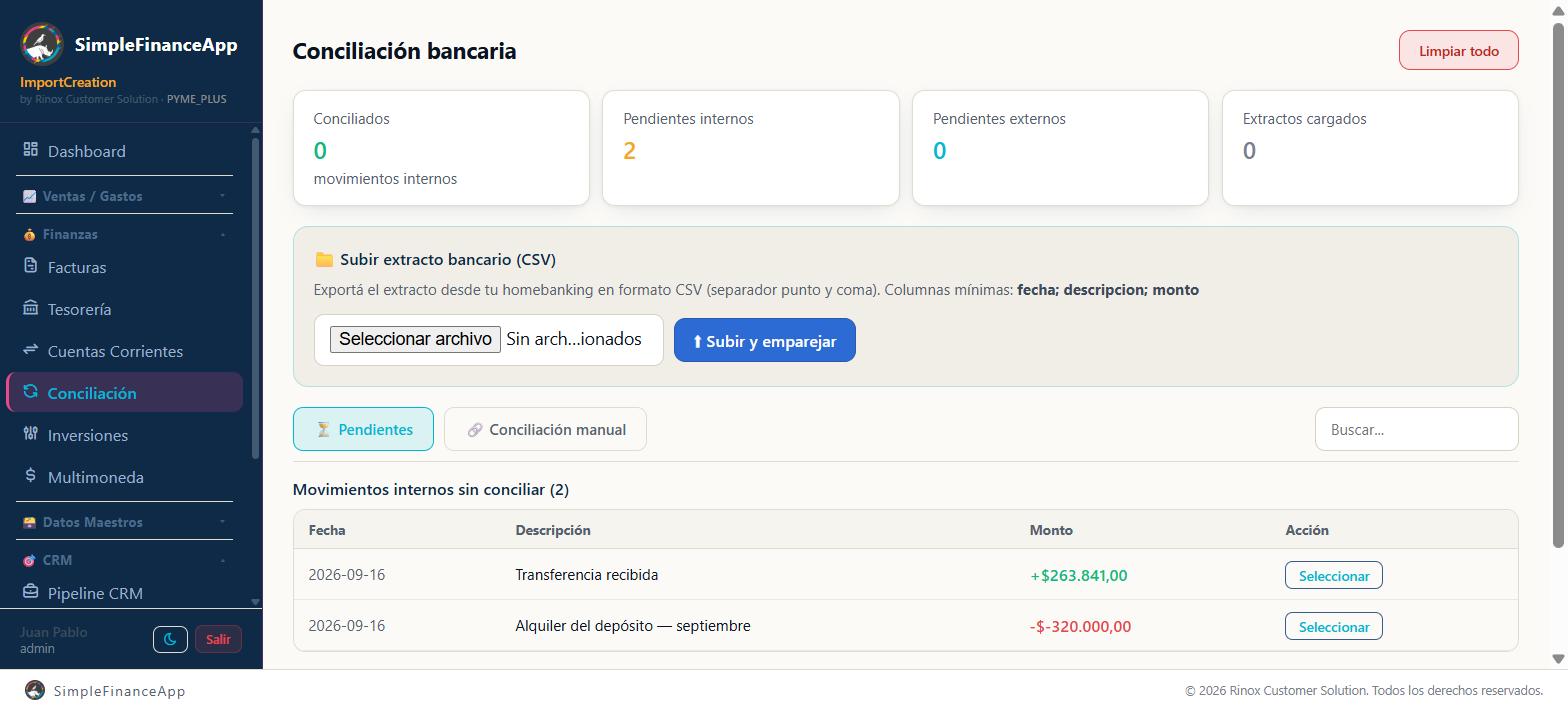This screenshot has height=710, width=1568.
Task: Click the Juan Pablo user name
Action: (53, 632)
